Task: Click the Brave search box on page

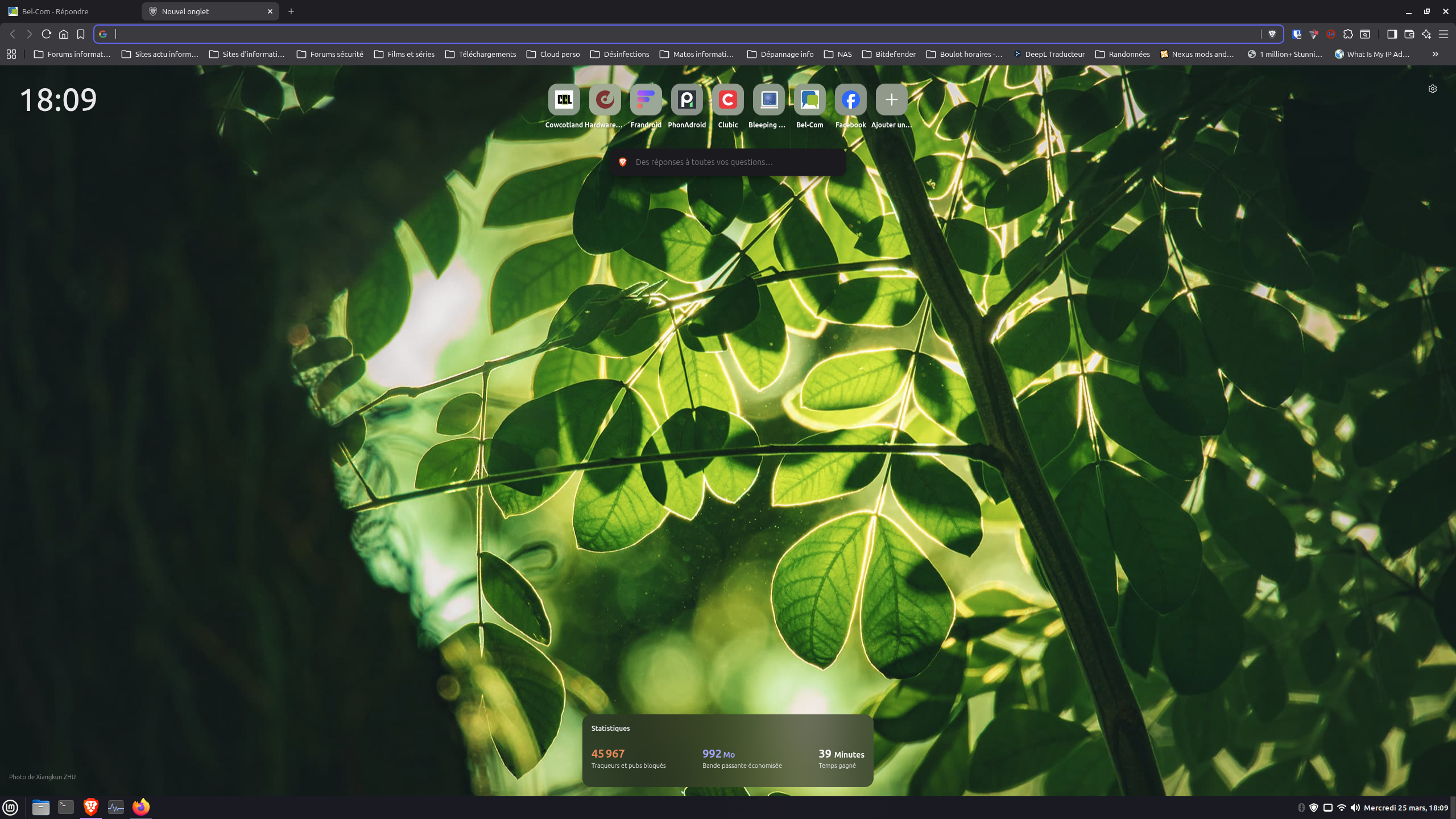Action: (728, 162)
